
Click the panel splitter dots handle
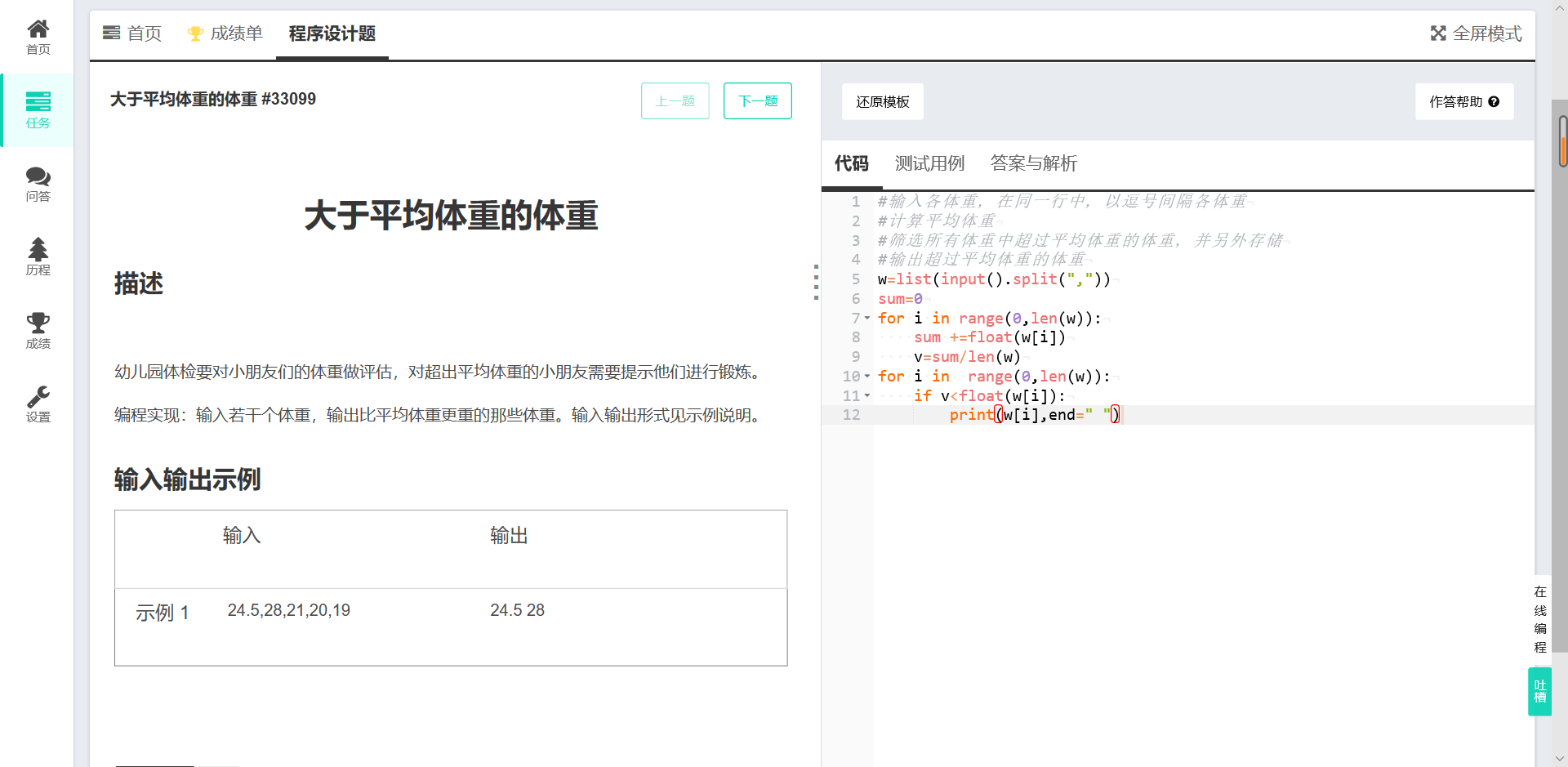point(816,283)
